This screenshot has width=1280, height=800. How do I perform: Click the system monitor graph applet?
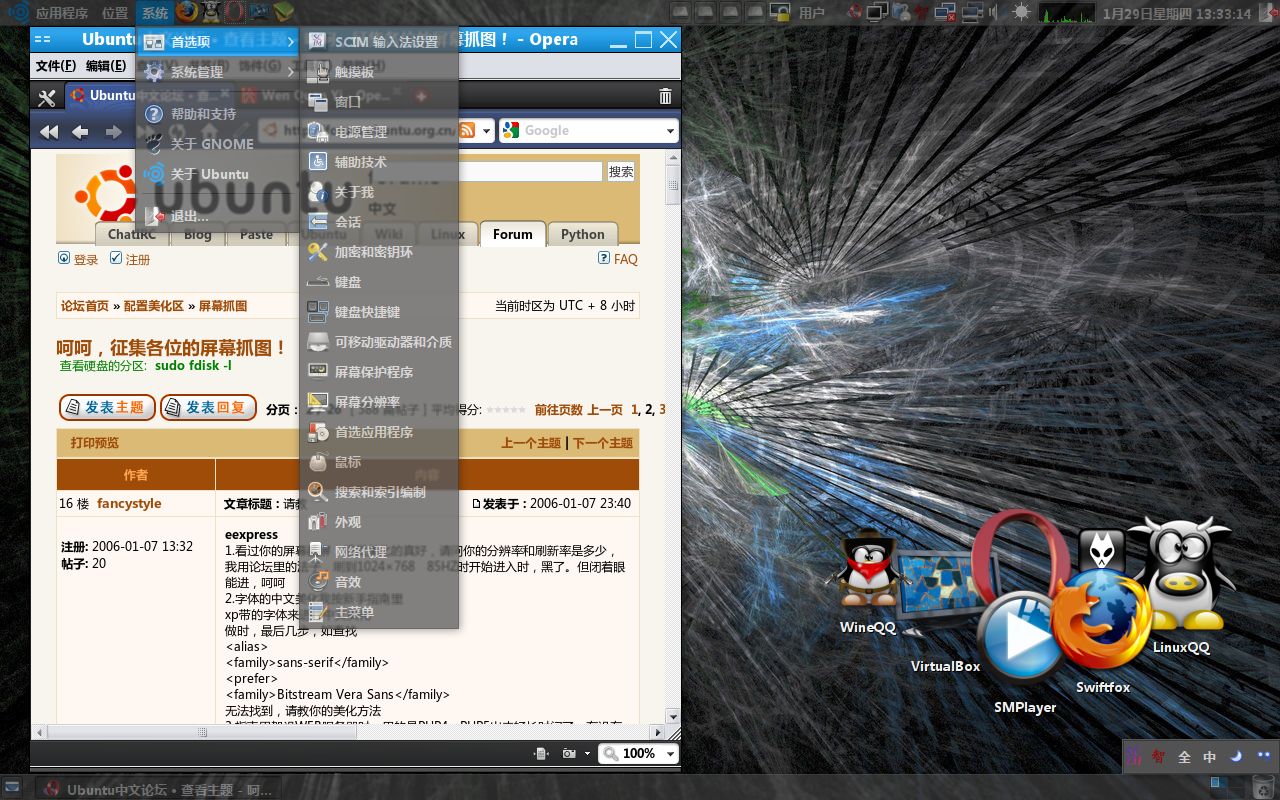[1067, 13]
